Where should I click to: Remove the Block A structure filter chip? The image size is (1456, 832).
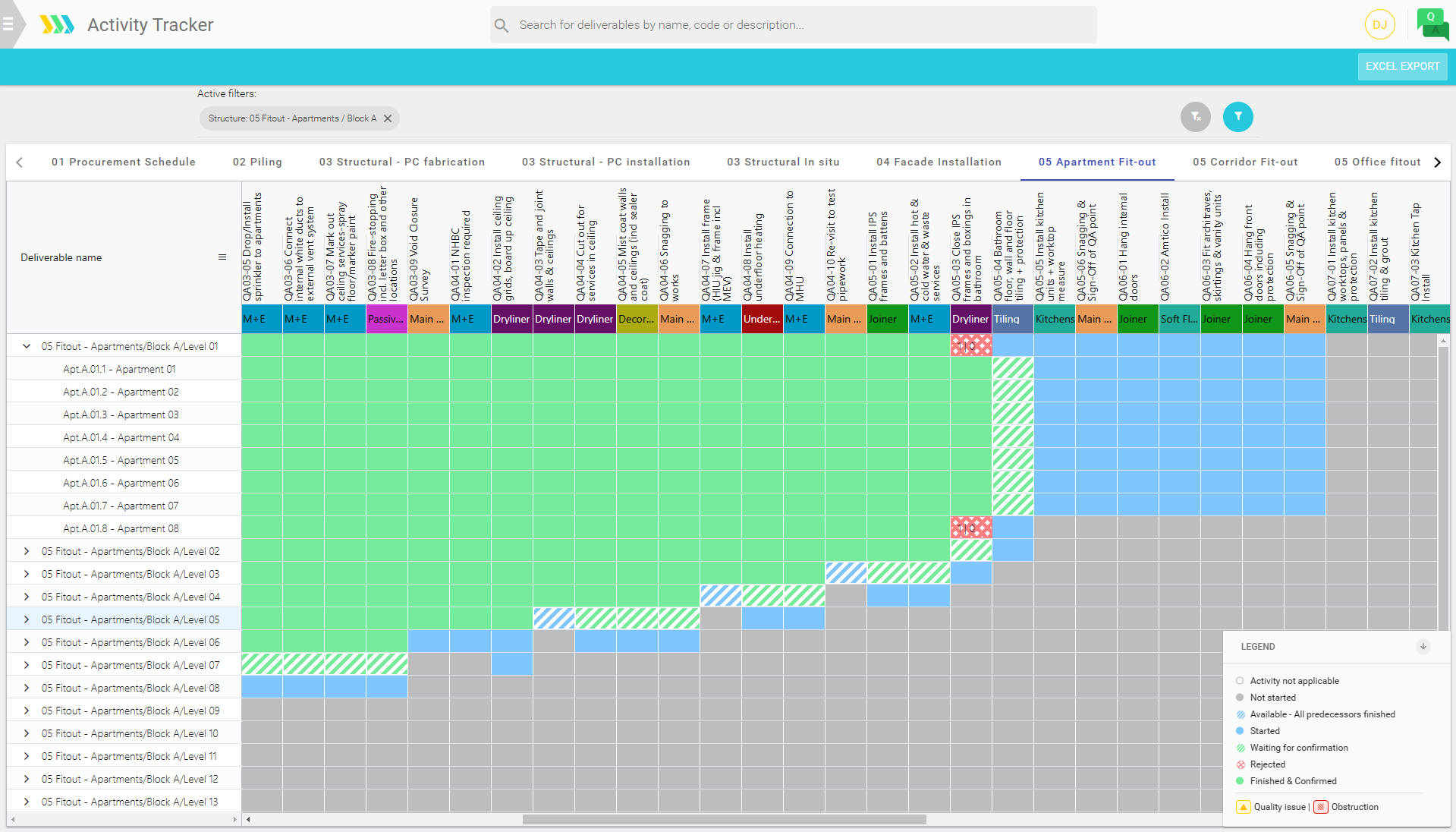387,118
